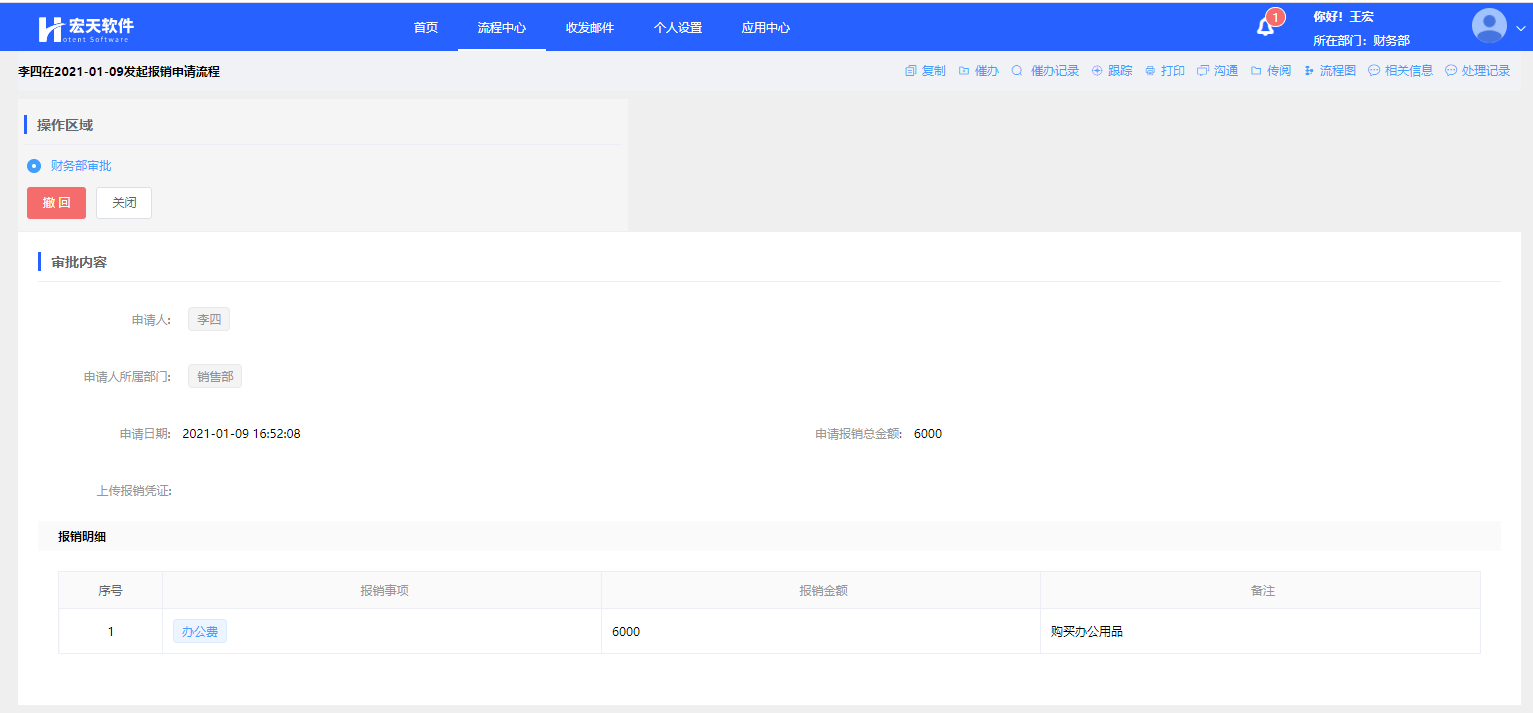Go to 首页 in the navigation
Screen dimensions: 1533x713
[x=426, y=28]
